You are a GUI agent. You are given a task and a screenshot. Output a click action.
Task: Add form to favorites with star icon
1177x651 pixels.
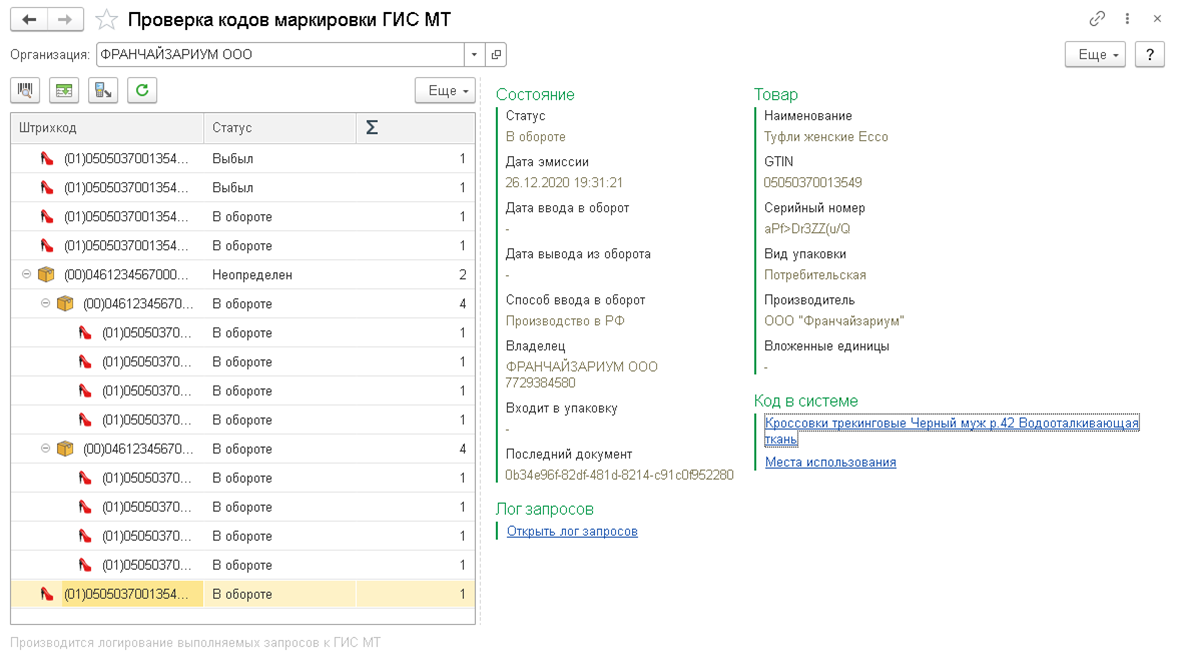pyautogui.click(x=107, y=20)
